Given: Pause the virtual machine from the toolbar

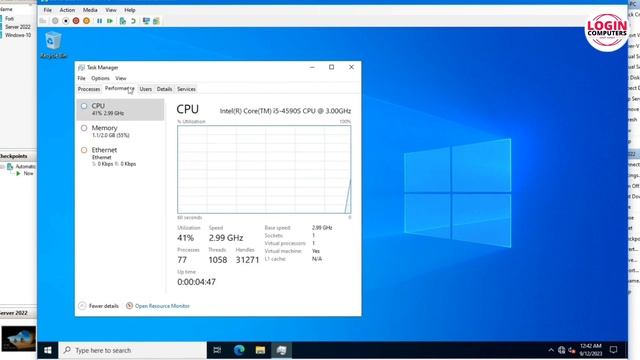Looking at the screenshot, I should click(x=100, y=21).
